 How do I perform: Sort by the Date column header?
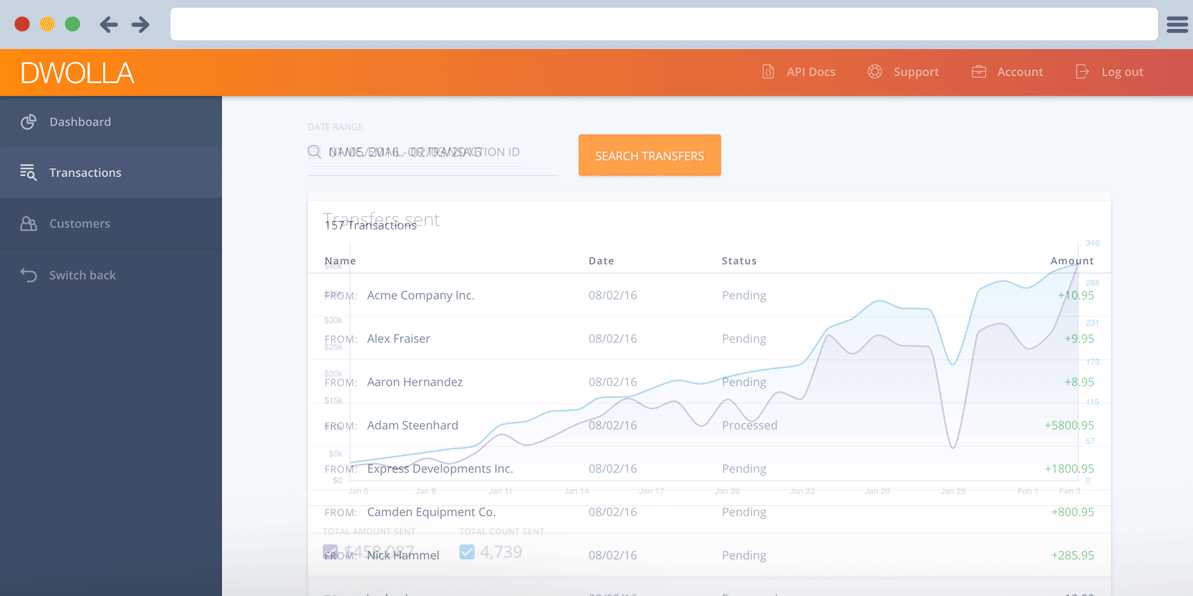tap(601, 261)
